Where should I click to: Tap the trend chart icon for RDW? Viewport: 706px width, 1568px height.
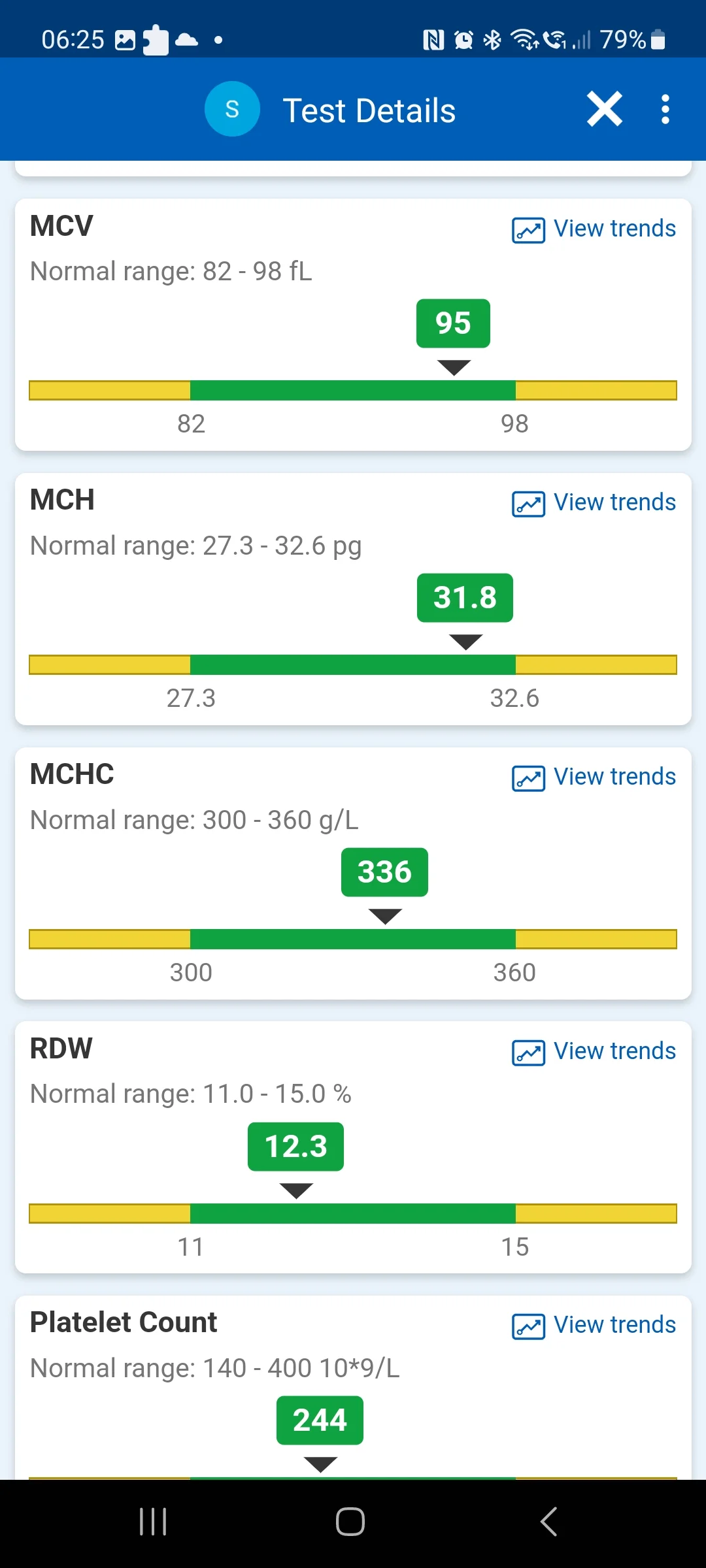[x=528, y=1053]
